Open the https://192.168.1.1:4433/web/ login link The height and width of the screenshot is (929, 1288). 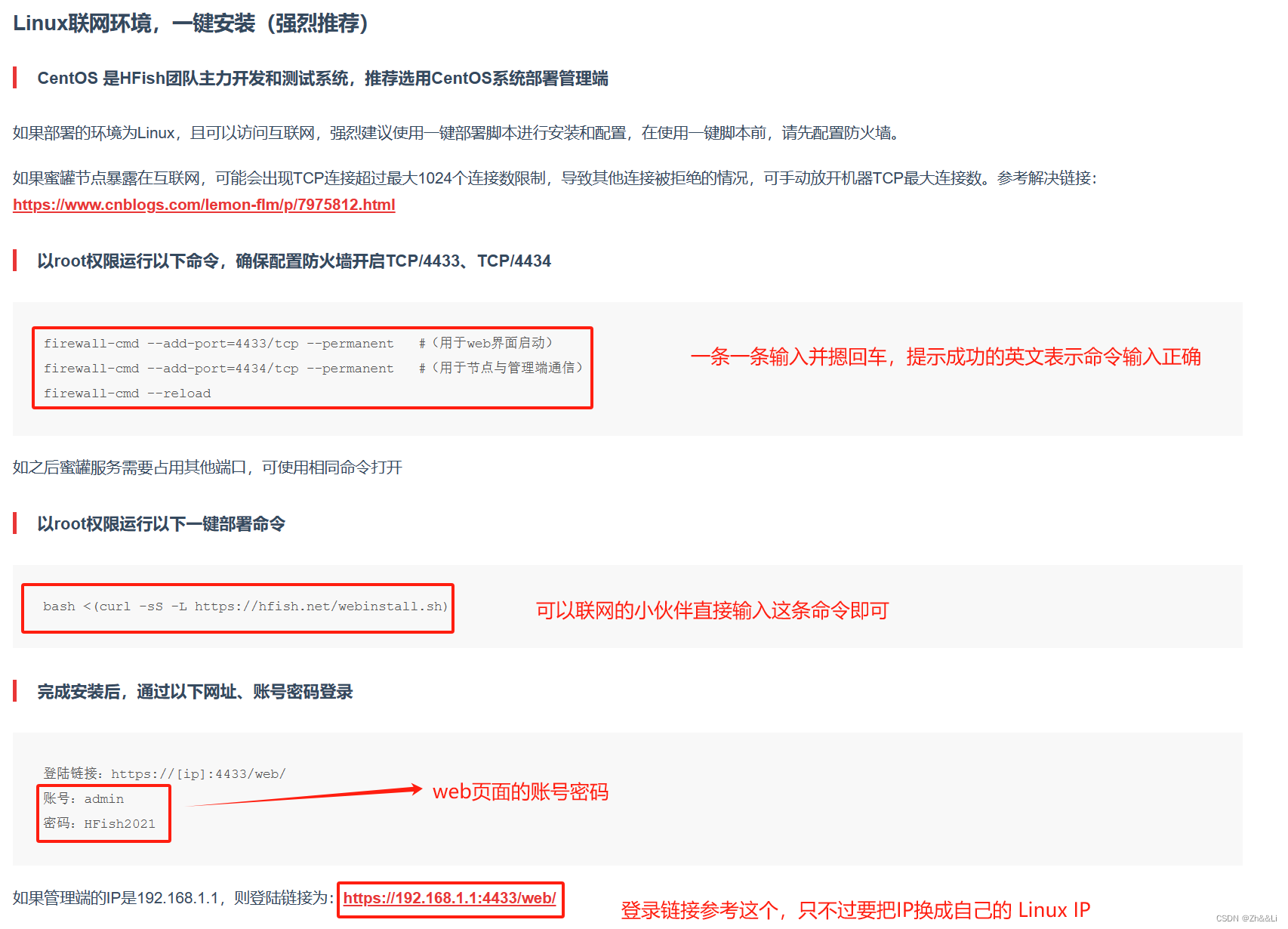(x=450, y=898)
